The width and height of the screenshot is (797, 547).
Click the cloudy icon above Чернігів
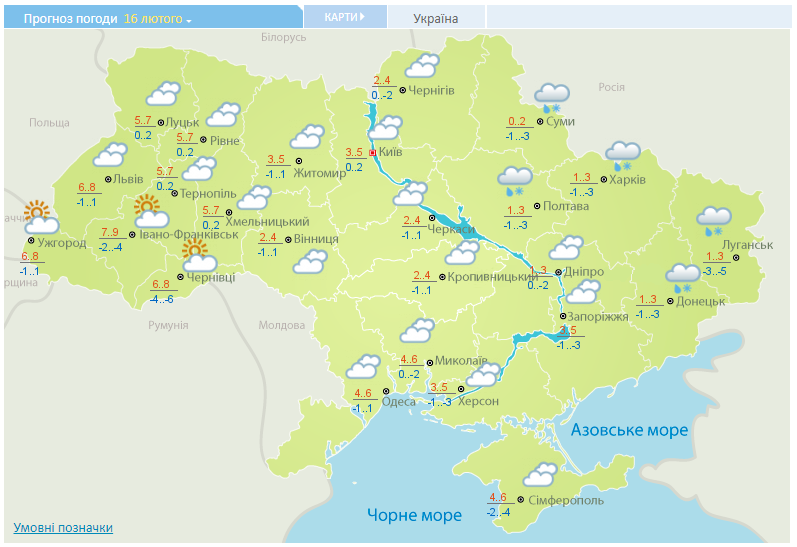click(x=421, y=67)
